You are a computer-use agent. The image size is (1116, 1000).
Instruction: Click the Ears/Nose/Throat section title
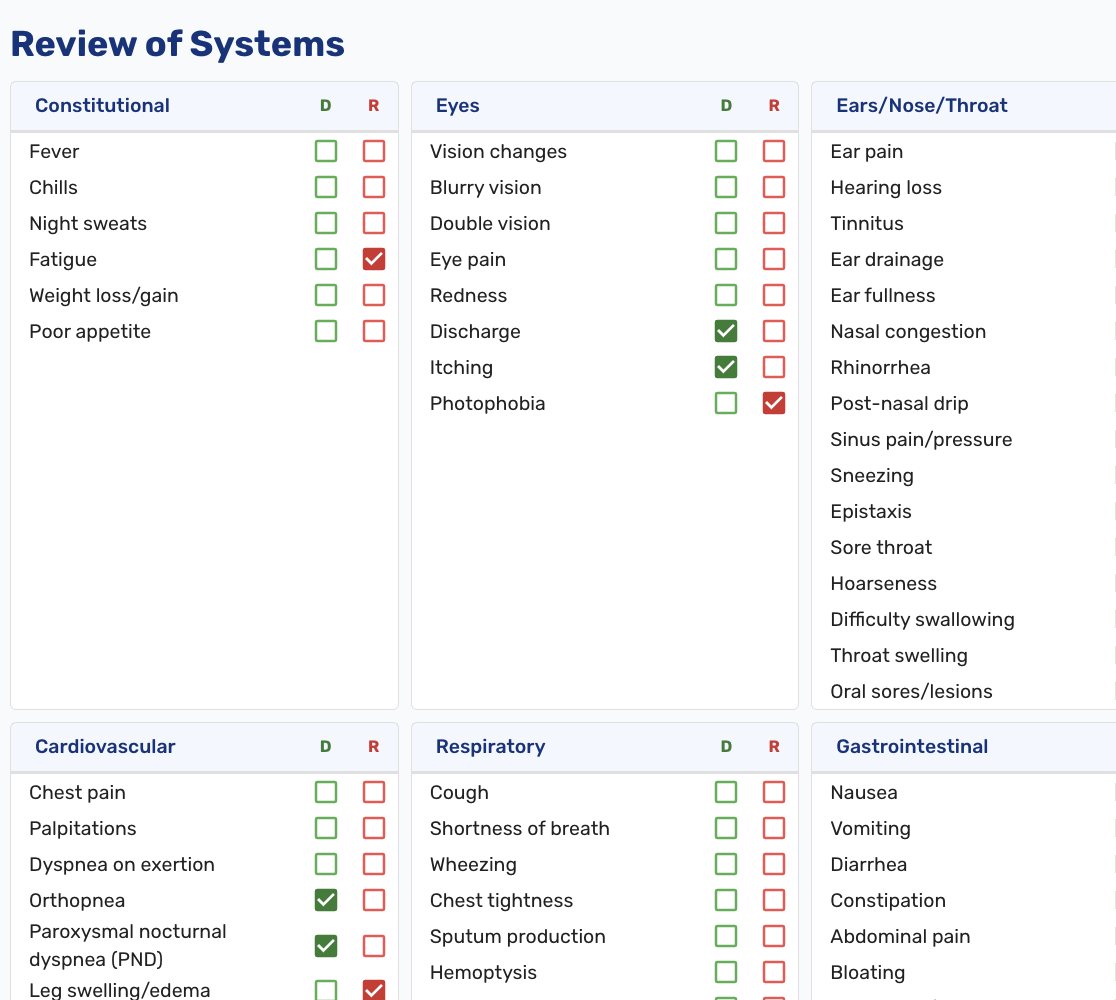[x=922, y=105]
